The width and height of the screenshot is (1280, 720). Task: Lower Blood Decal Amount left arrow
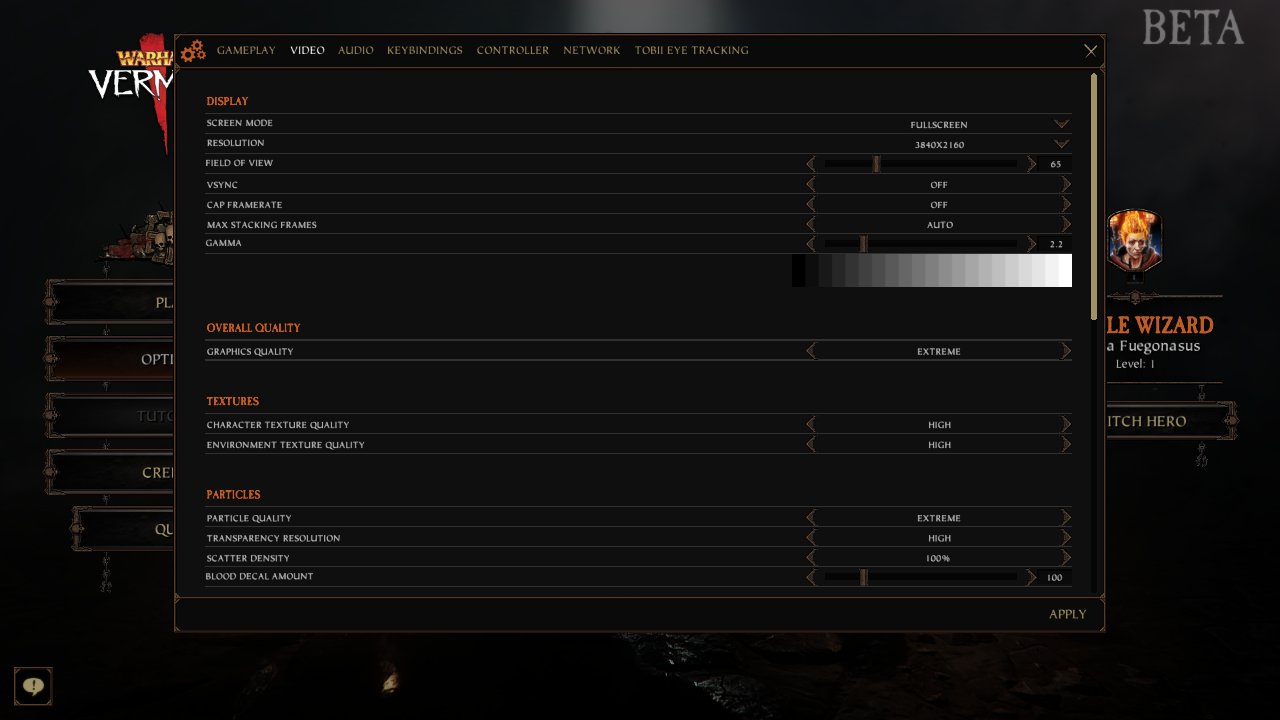point(811,577)
